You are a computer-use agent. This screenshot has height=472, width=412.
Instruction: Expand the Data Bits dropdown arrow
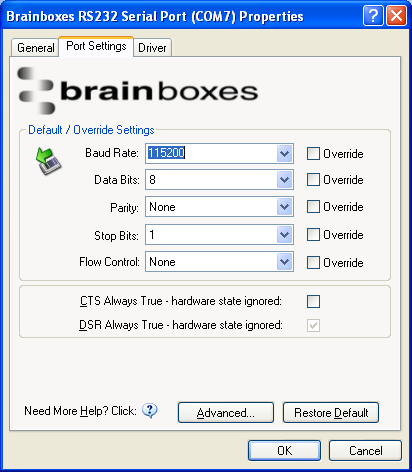coord(284,180)
